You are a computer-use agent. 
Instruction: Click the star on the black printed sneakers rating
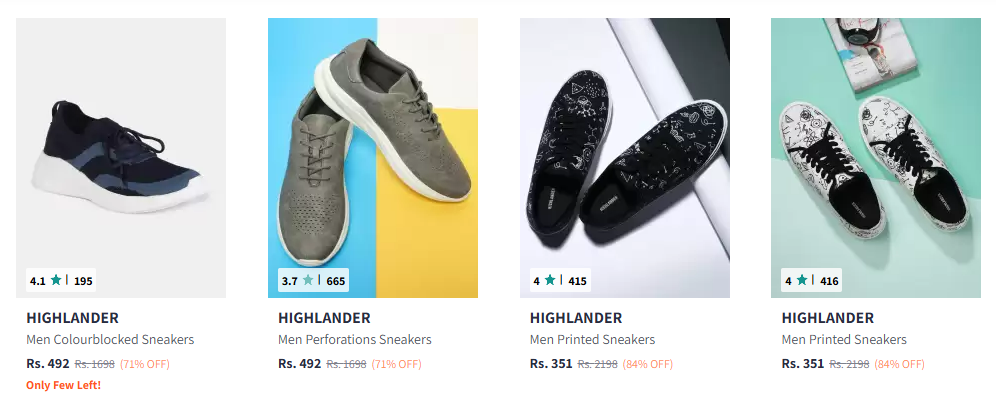[549, 279]
